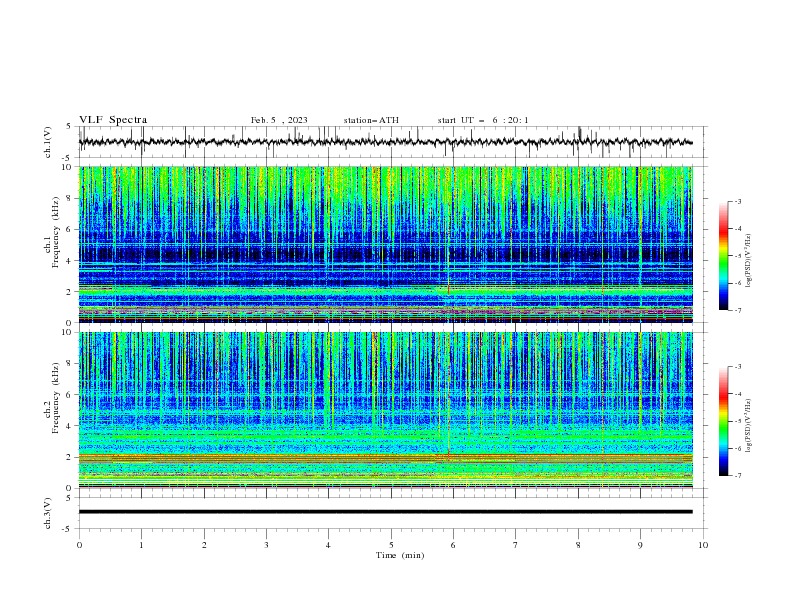
Task: Click the ch.1 frequency tick label "2"
Action: pos(69,291)
